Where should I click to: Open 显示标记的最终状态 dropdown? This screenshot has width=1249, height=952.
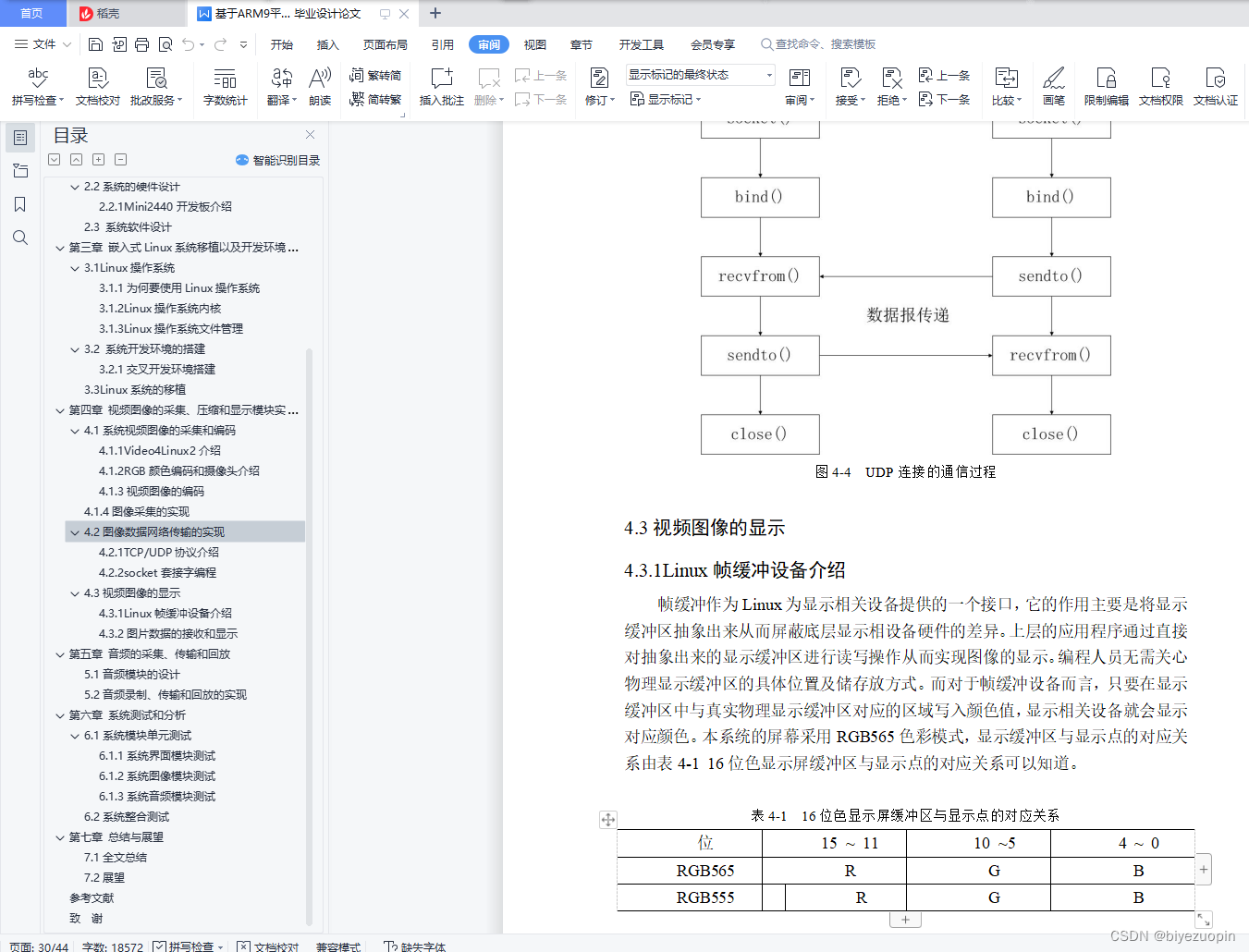pos(701,75)
